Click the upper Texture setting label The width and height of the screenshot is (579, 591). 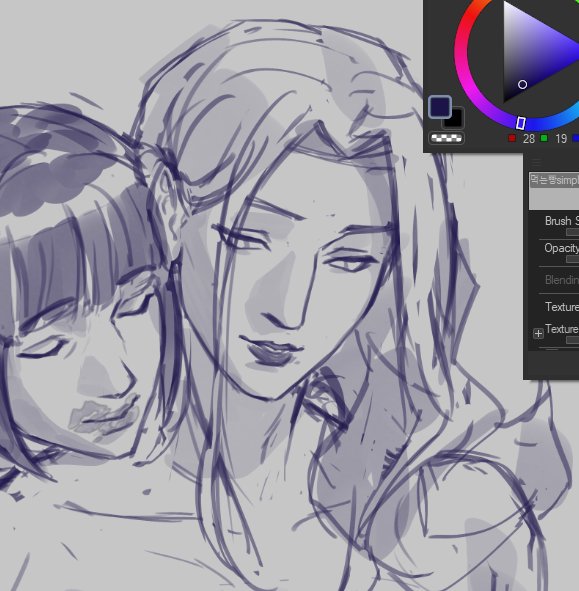click(x=562, y=307)
